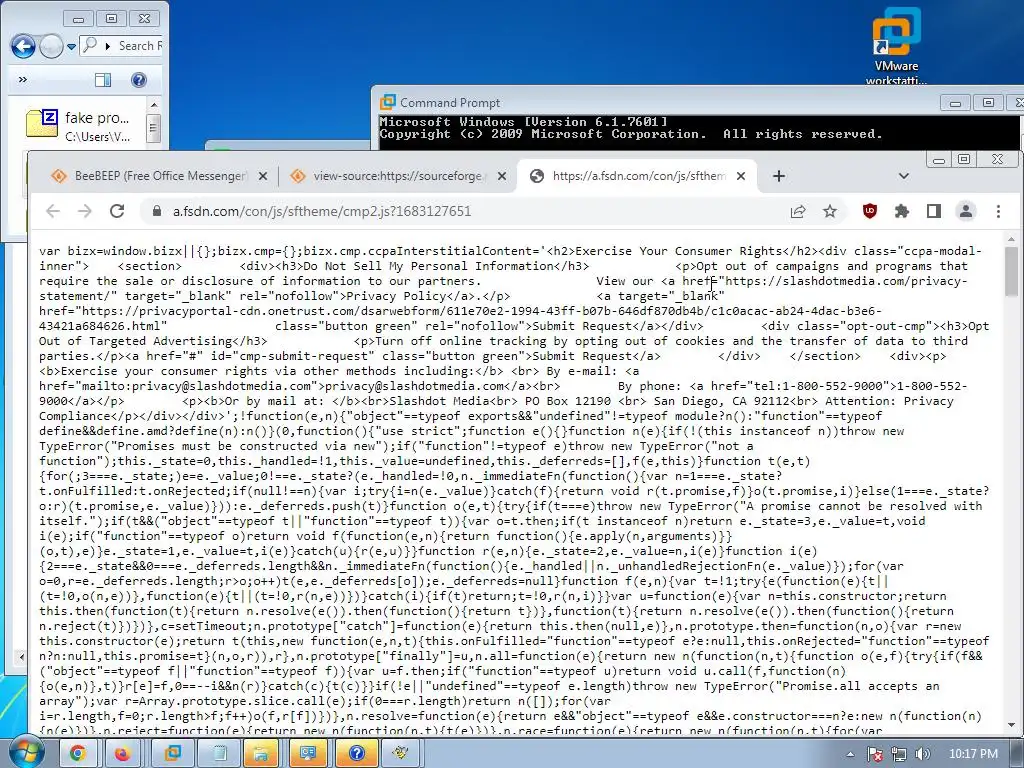Open uBlock Origin extension icon
The height and width of the screenshot is (768, 1024).
pyautogui.click(x=870, y=211)
